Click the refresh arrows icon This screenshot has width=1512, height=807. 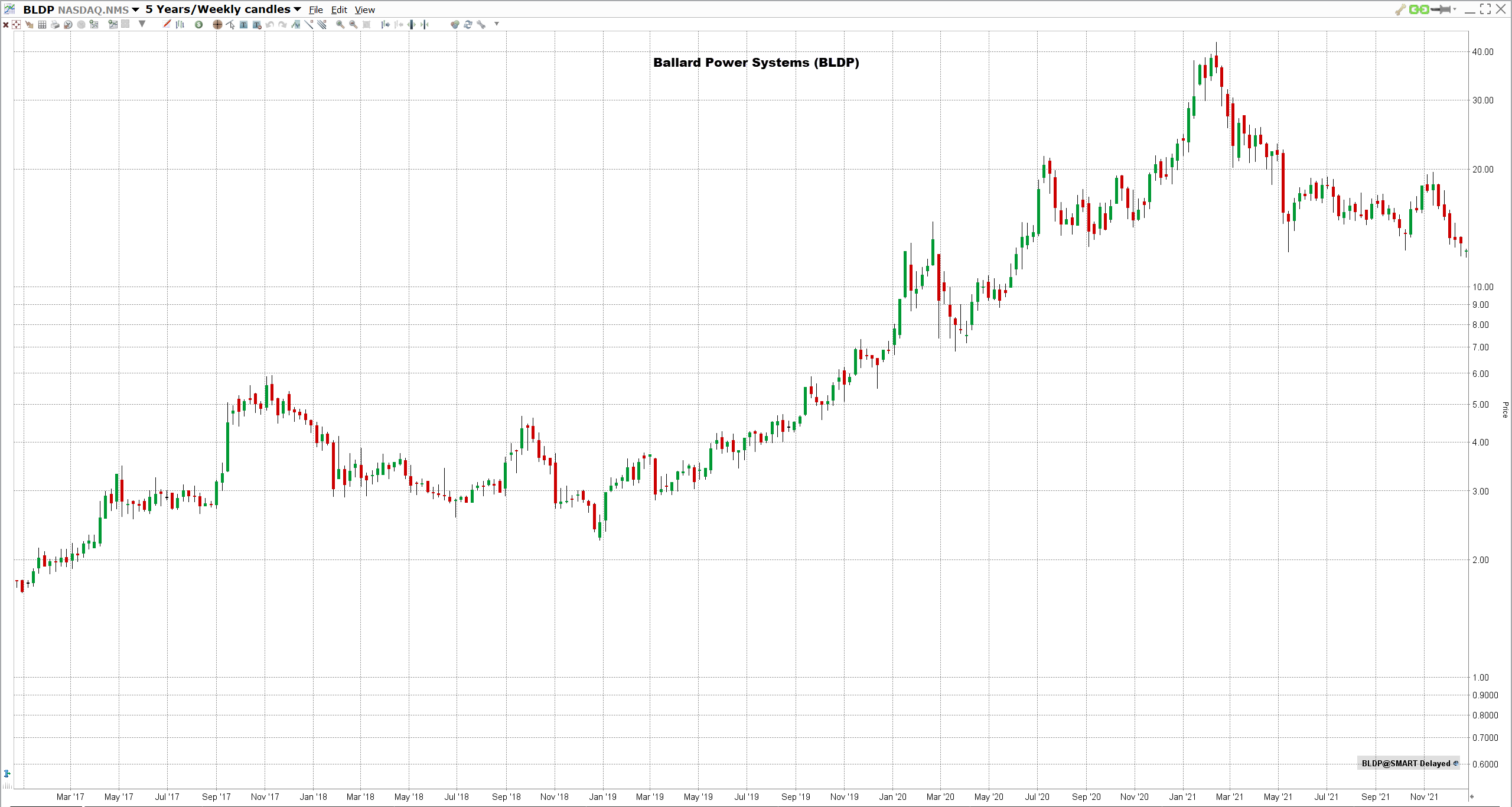pos(468,25)
